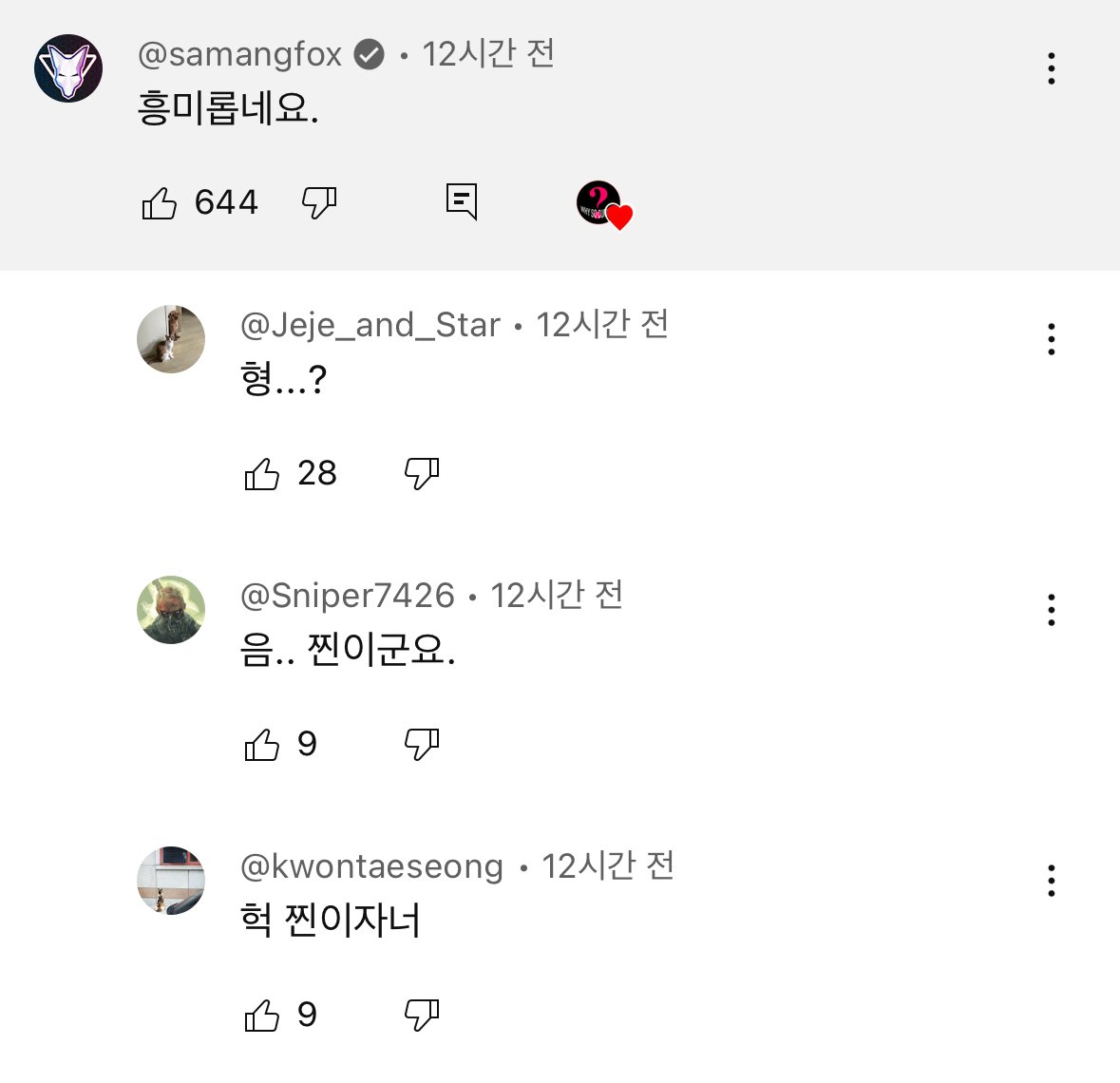Viewport: 1120px width, 1083px height.
Task: Open more options for samangfox comment
Action: click(x=1051, y=68)
